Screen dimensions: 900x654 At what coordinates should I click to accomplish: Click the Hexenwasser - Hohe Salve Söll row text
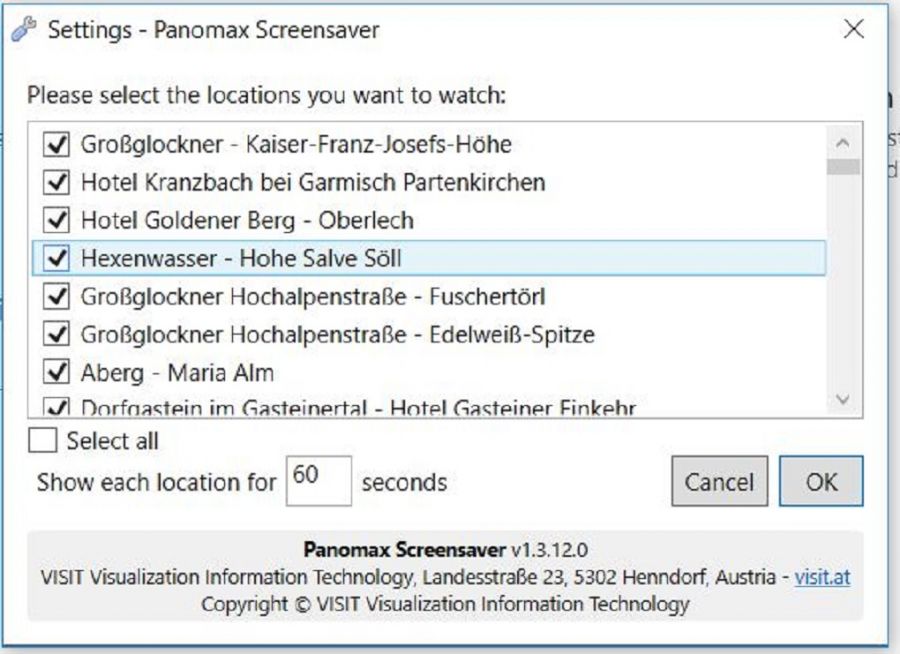241,258
